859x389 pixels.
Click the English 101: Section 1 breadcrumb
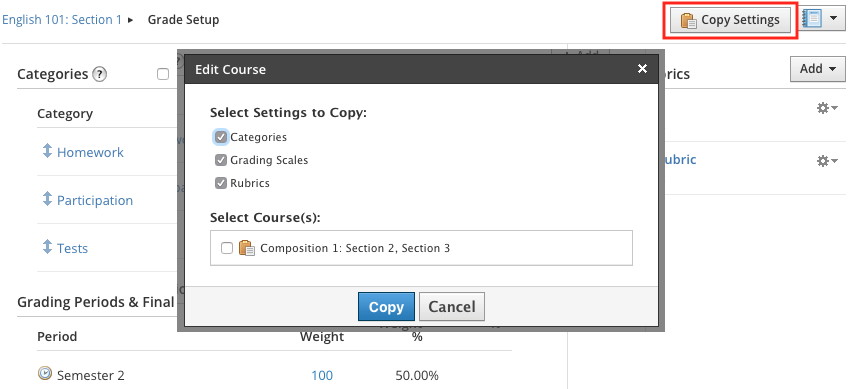click(x=62, y=20)
